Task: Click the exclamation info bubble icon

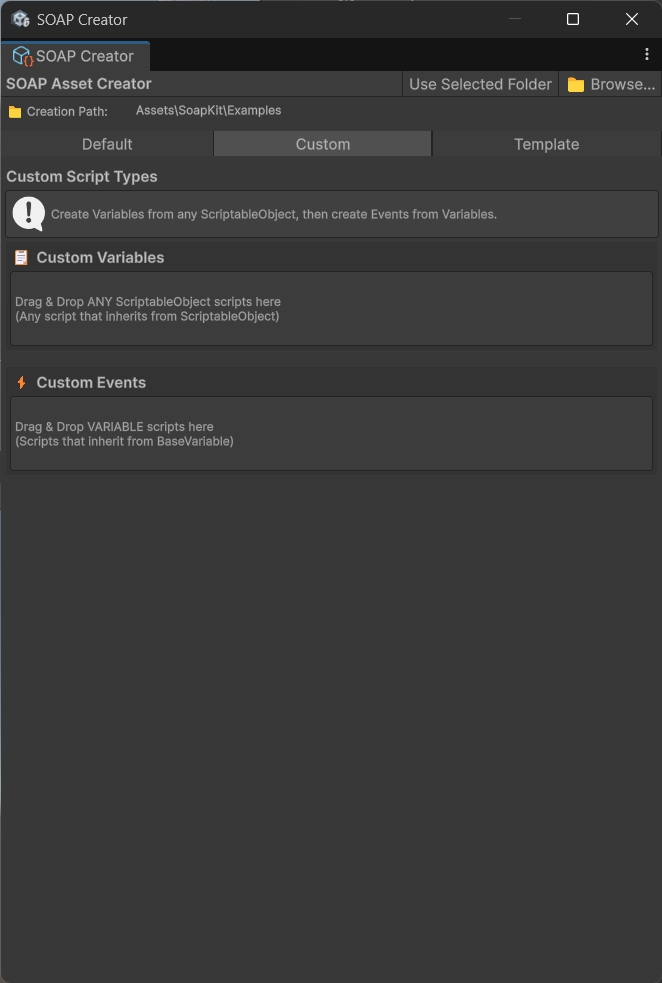Action: (29, 213)
